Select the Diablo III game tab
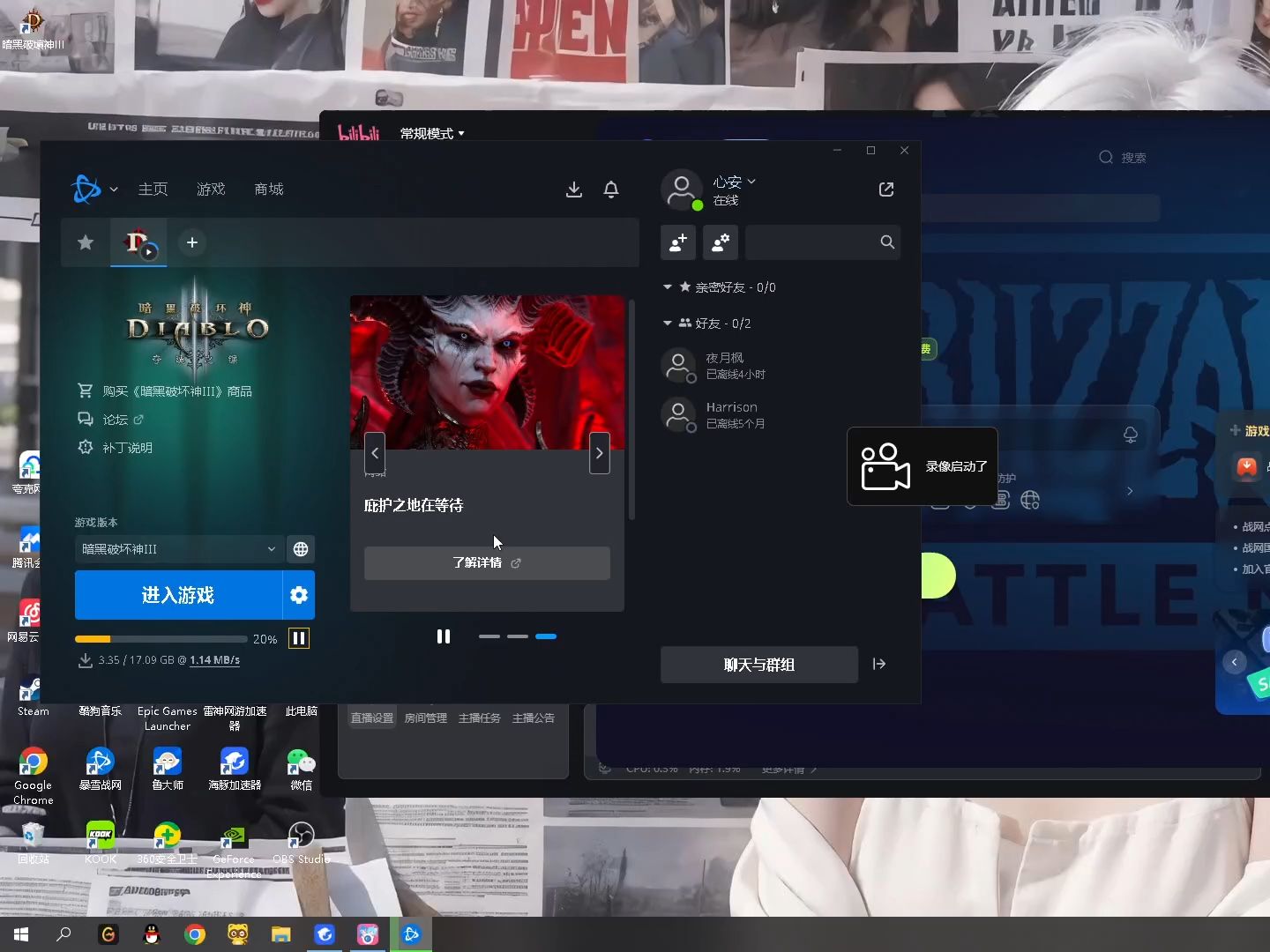Screen dimensions: 1270x952 click(x=138, y=242)
